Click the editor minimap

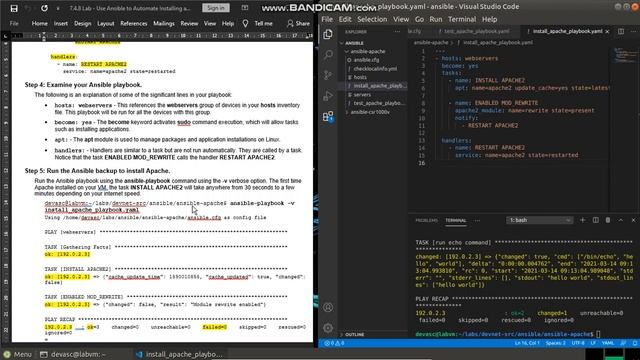point(623,55)
